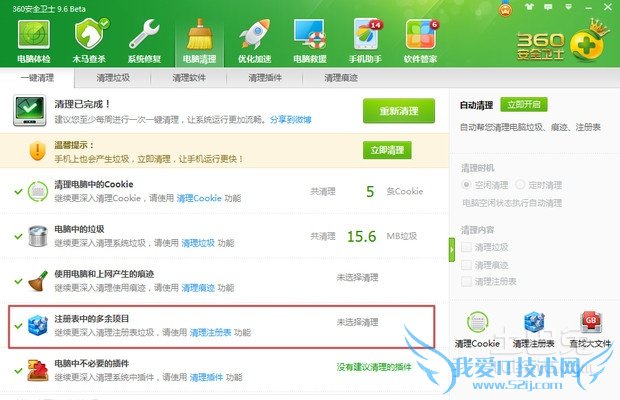Click 立即开启 auto clean button

coord(524,104)
